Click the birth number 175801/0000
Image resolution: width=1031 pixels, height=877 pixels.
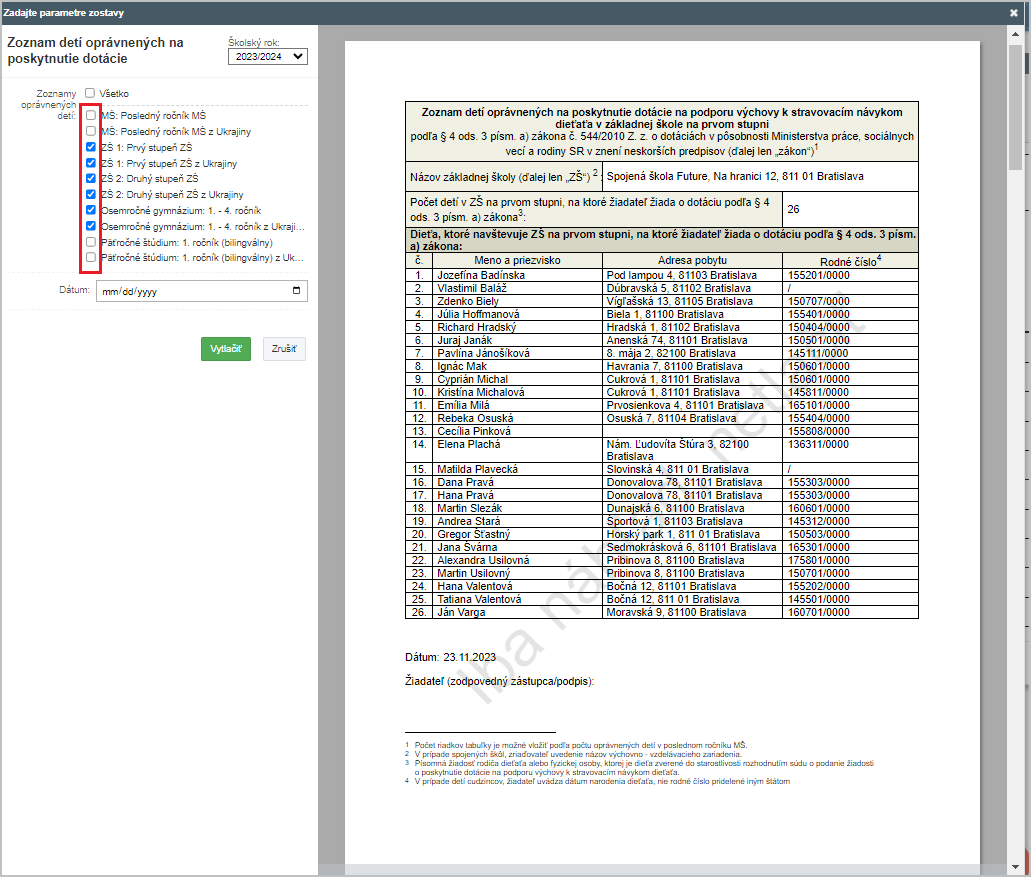819,560
